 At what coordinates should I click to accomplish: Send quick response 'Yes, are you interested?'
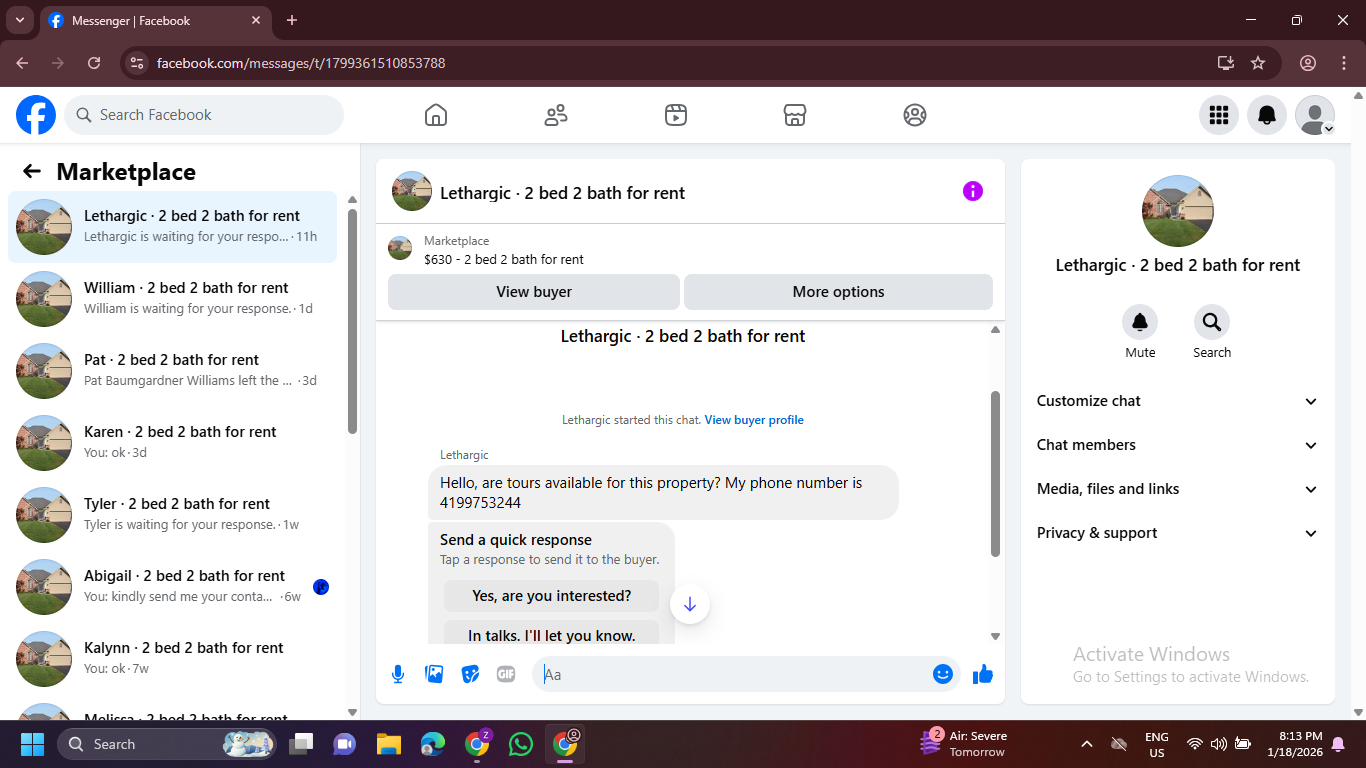click(x=552, y=596)
